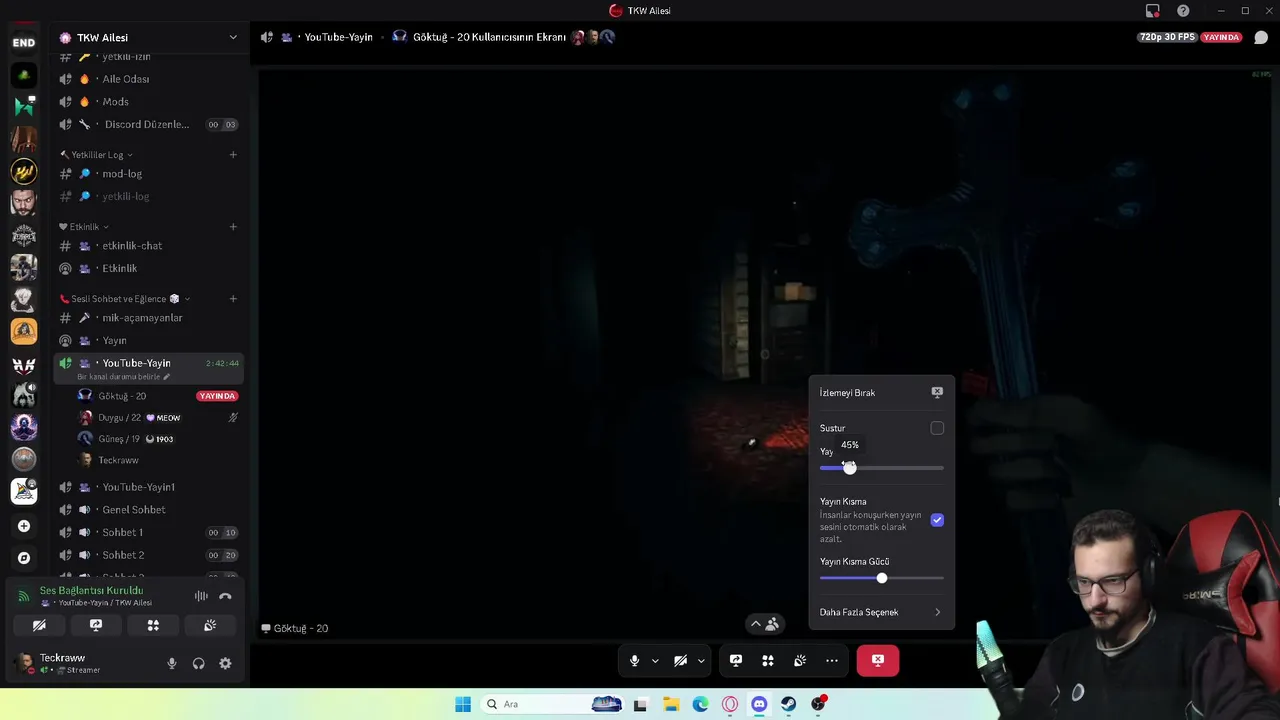Open noise suppression waveform icon
1280x720 pixels.
tap(201, 596)
